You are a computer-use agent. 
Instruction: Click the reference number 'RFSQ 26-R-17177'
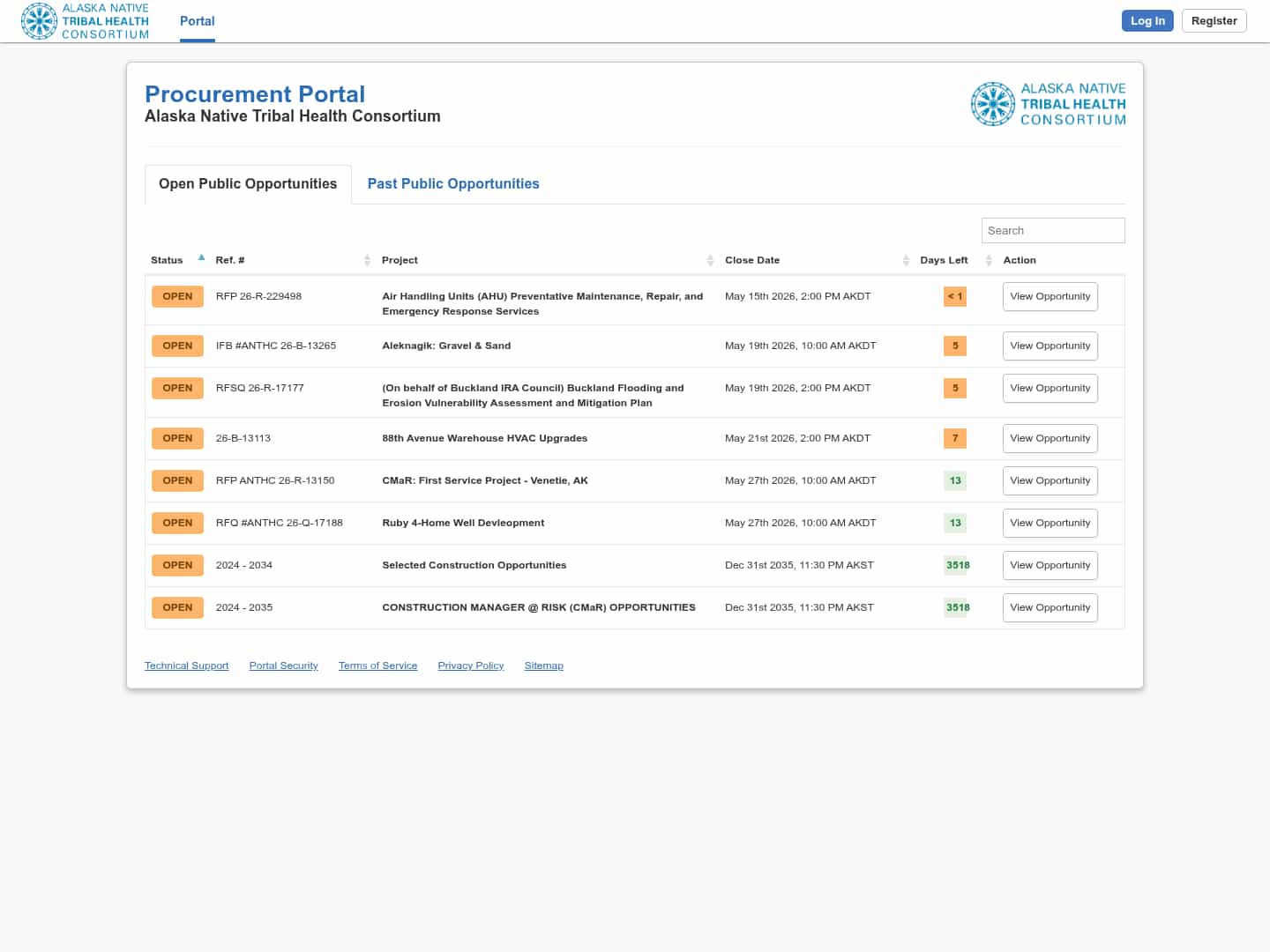tap(260, 389)
